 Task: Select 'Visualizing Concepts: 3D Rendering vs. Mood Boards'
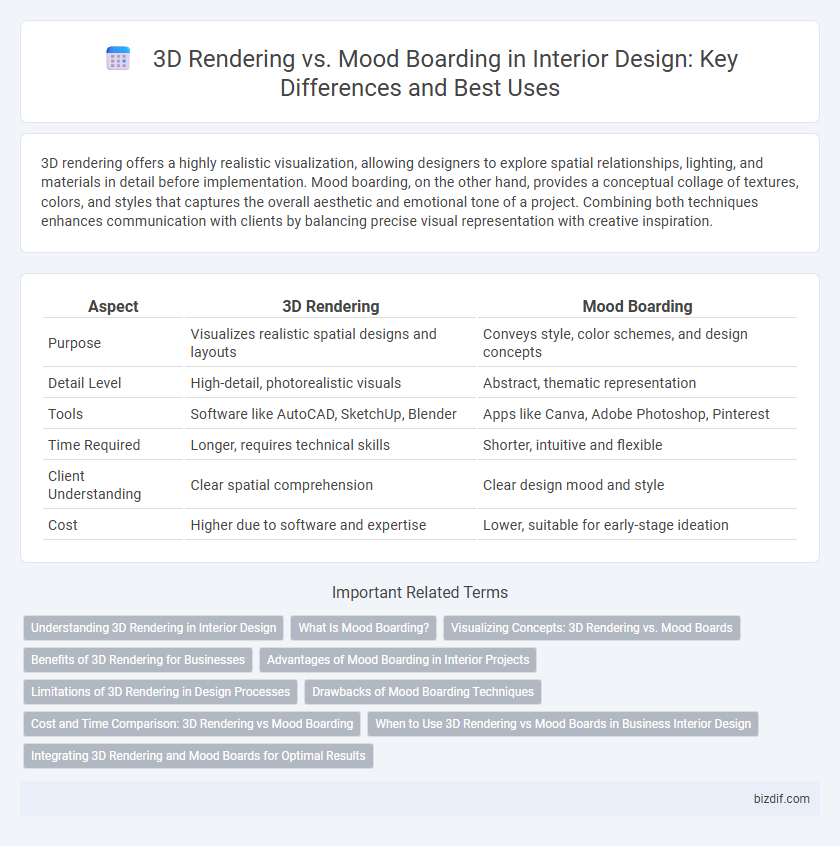[592, 628]
